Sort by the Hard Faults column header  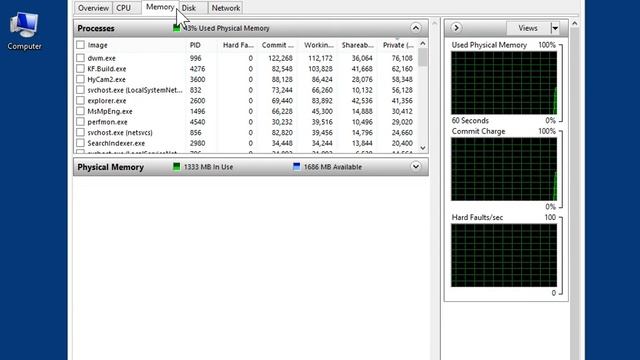click(x=238, y=45)
